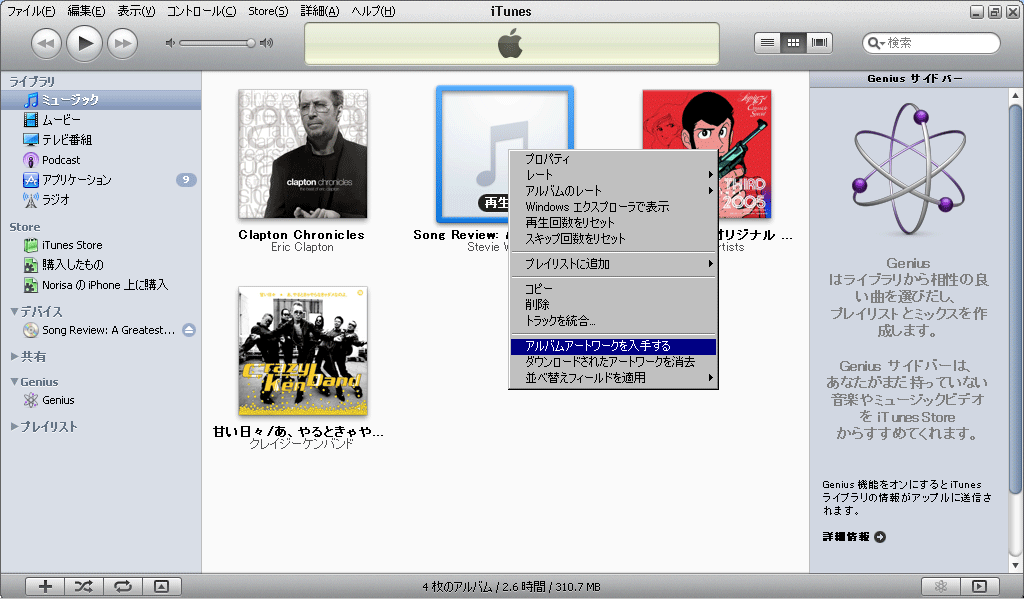The image size is (1024, 600).
Task: Select ムービー in the library
Action: (101, 120)
